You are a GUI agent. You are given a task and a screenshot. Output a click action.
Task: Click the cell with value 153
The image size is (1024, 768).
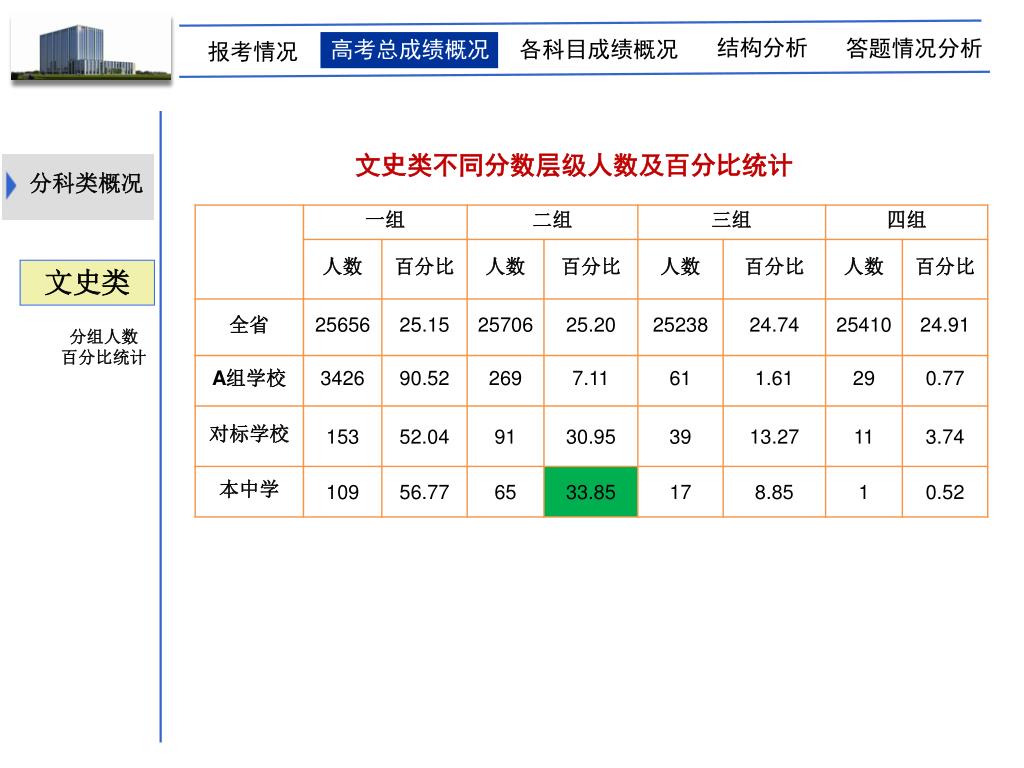342,436
